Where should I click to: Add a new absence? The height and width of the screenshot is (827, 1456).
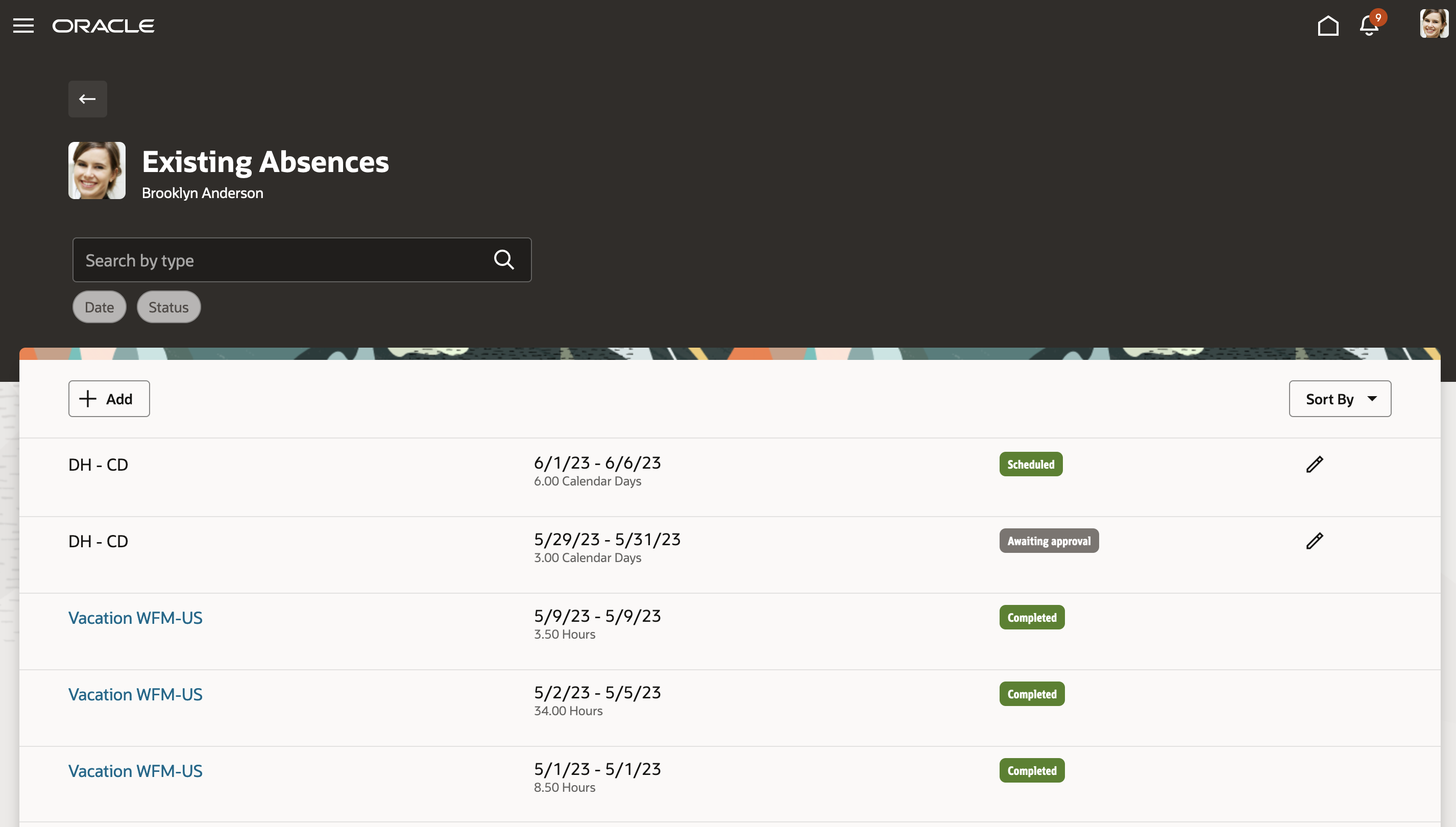pyautogui.click(x=109, y=399)
